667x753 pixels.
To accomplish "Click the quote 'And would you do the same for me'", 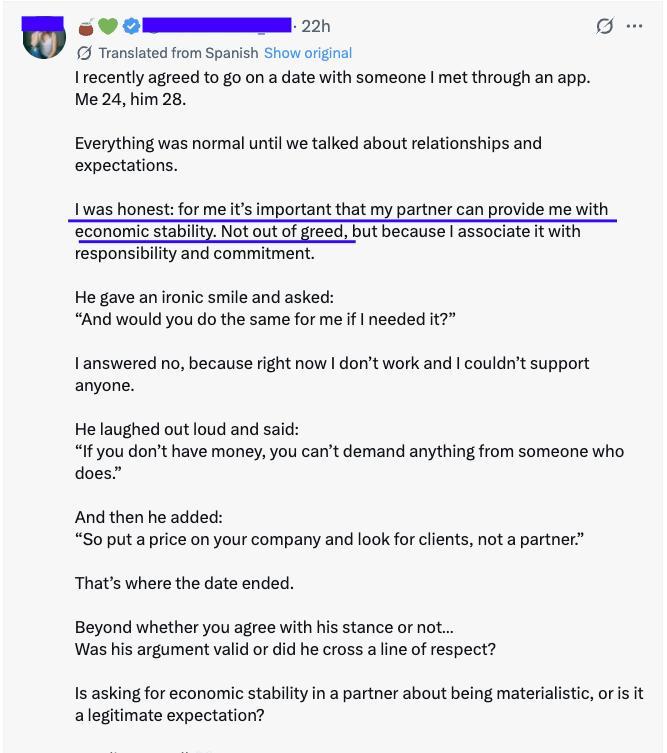I will (x=265, y=319).
